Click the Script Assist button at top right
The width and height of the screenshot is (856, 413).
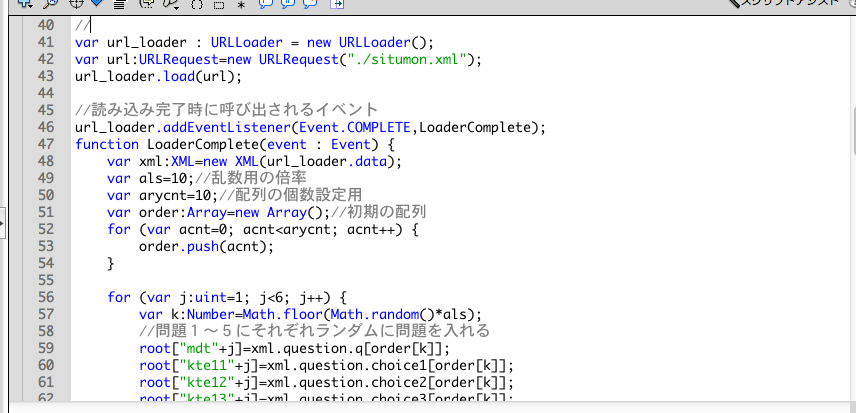(x=784, y=3)
